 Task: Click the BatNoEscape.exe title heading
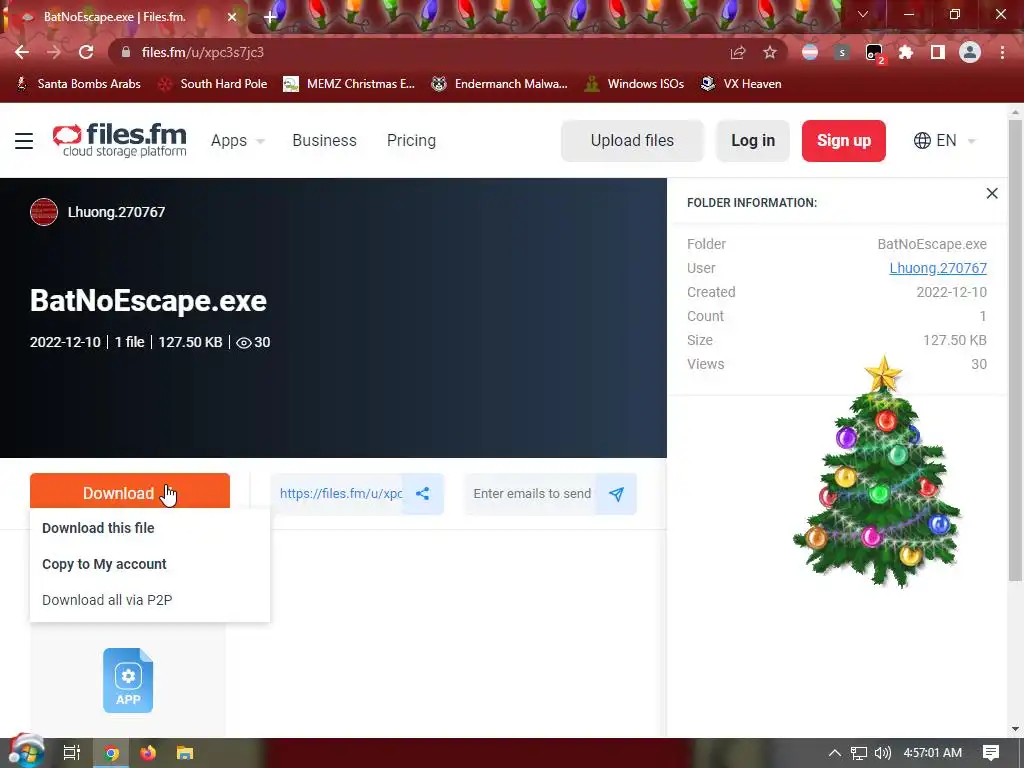pyautogui.click(x=148, y=301)
